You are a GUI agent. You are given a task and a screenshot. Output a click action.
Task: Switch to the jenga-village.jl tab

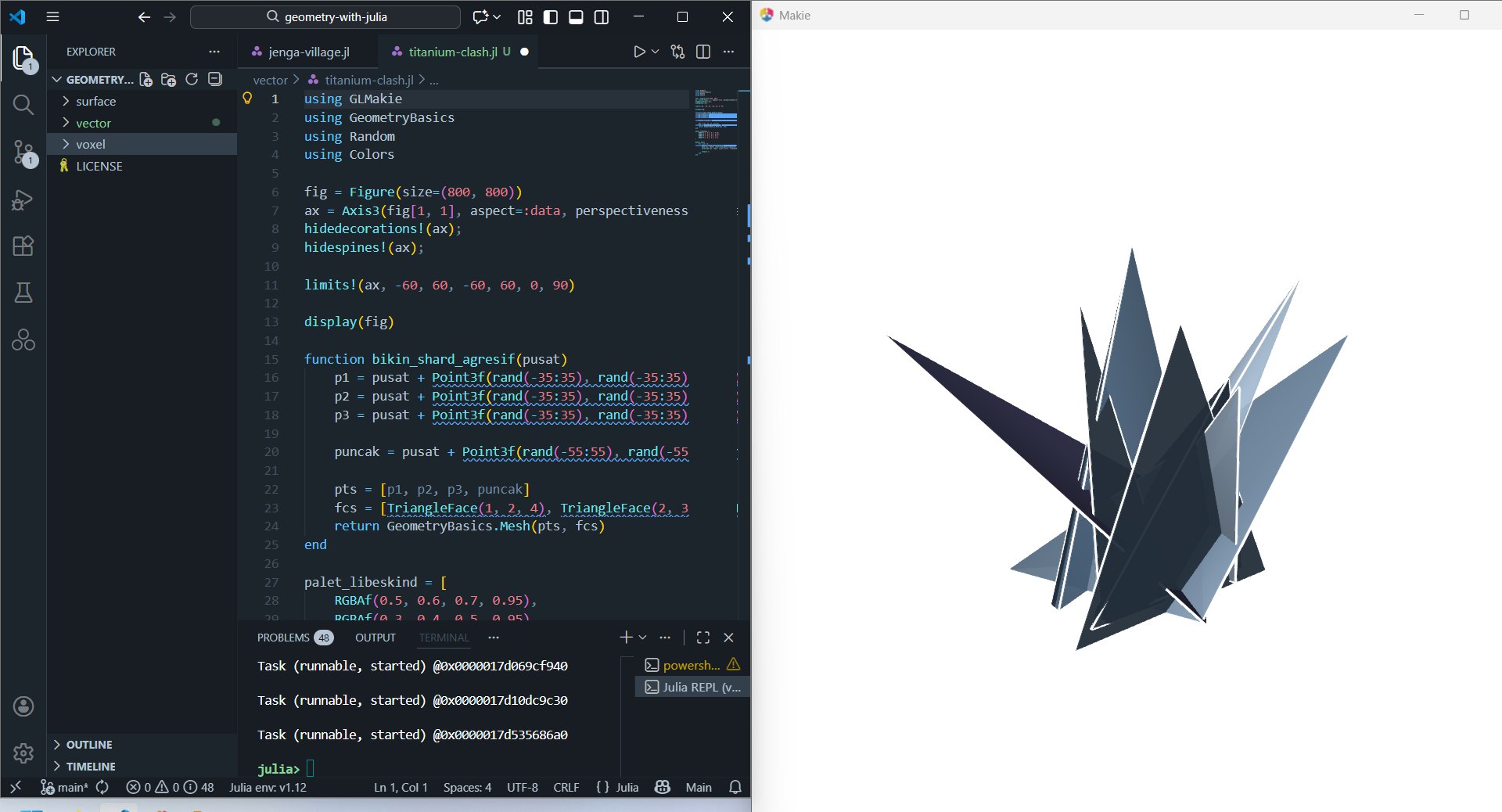coord(308,52)
